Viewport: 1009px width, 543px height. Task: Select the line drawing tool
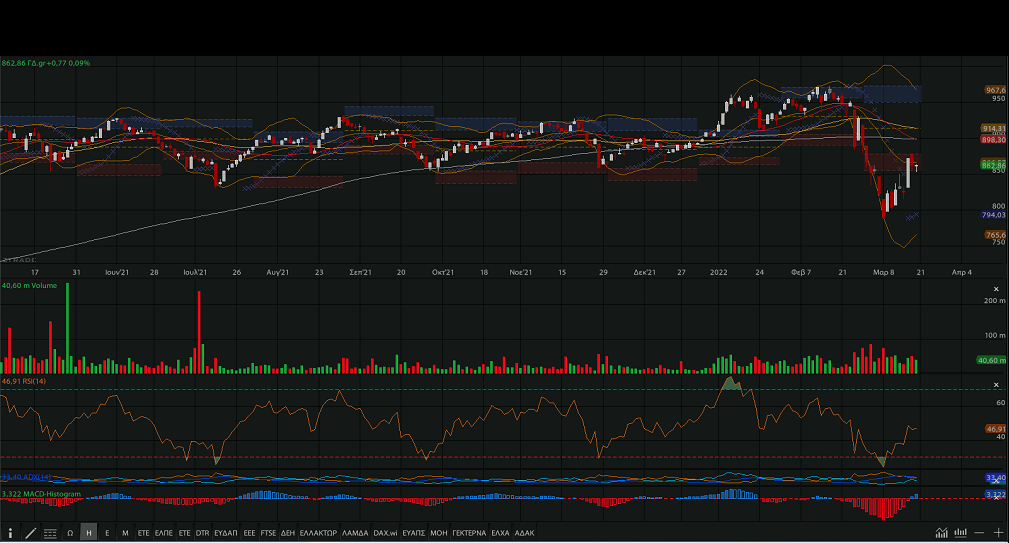[x=31, y=533]
